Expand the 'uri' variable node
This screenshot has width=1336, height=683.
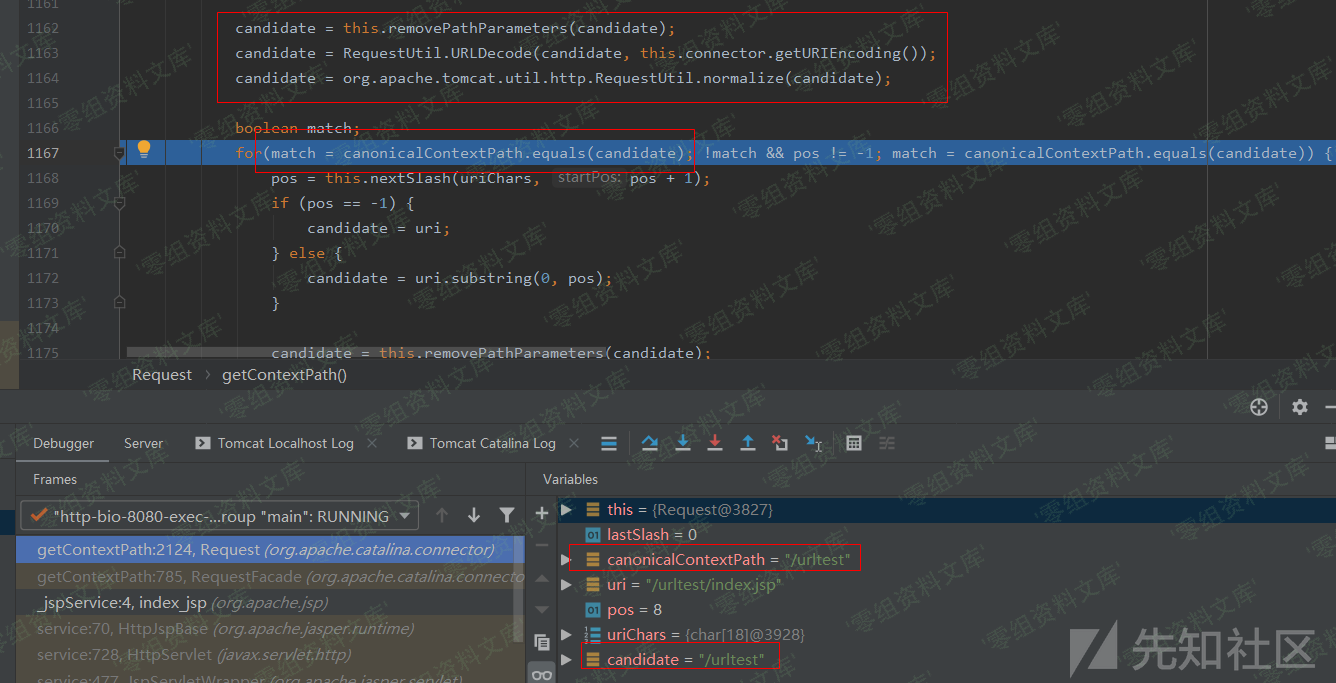point(567,585)
